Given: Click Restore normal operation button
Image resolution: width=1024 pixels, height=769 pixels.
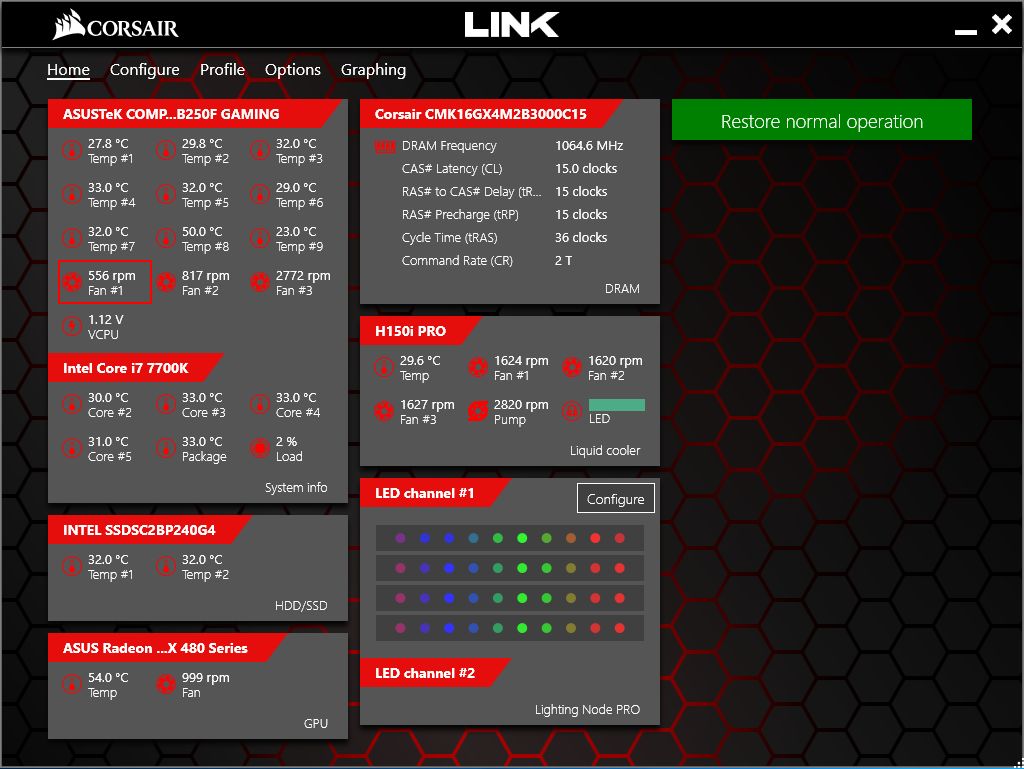Looking at the screenshot, I should 822,120.
